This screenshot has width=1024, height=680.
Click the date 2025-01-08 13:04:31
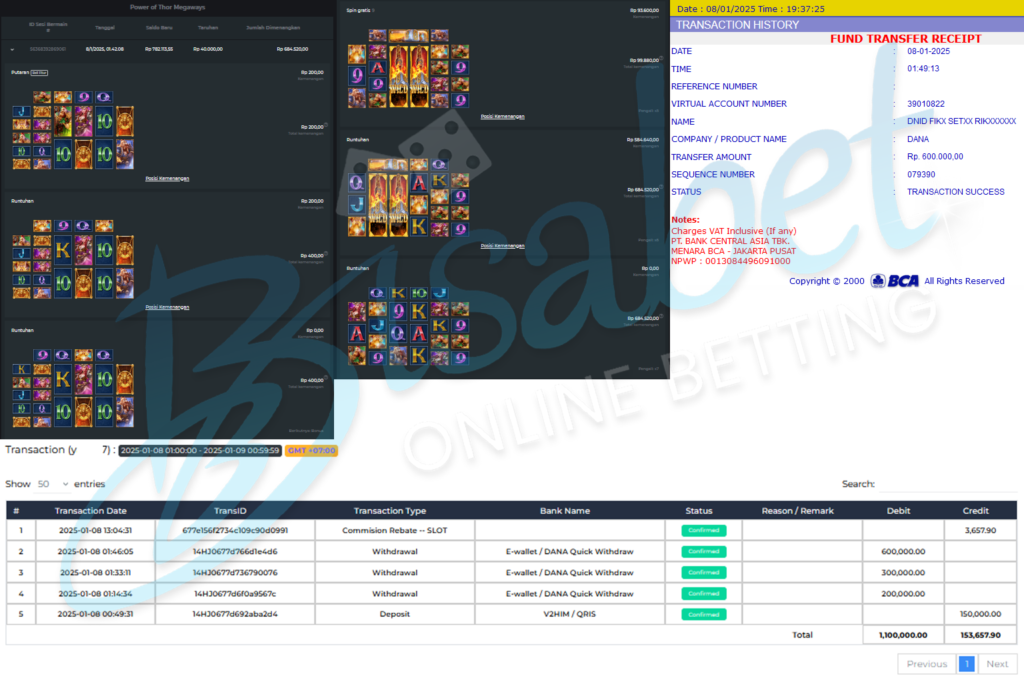tap(95, 530)
